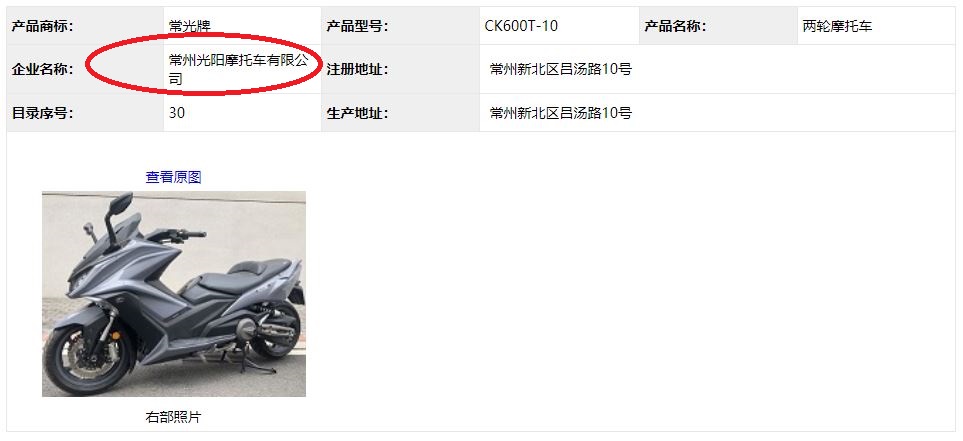This screenshot has width=963, height=441.
Task: Click the 常光牌 trademark value
Action: click(190, 26)
